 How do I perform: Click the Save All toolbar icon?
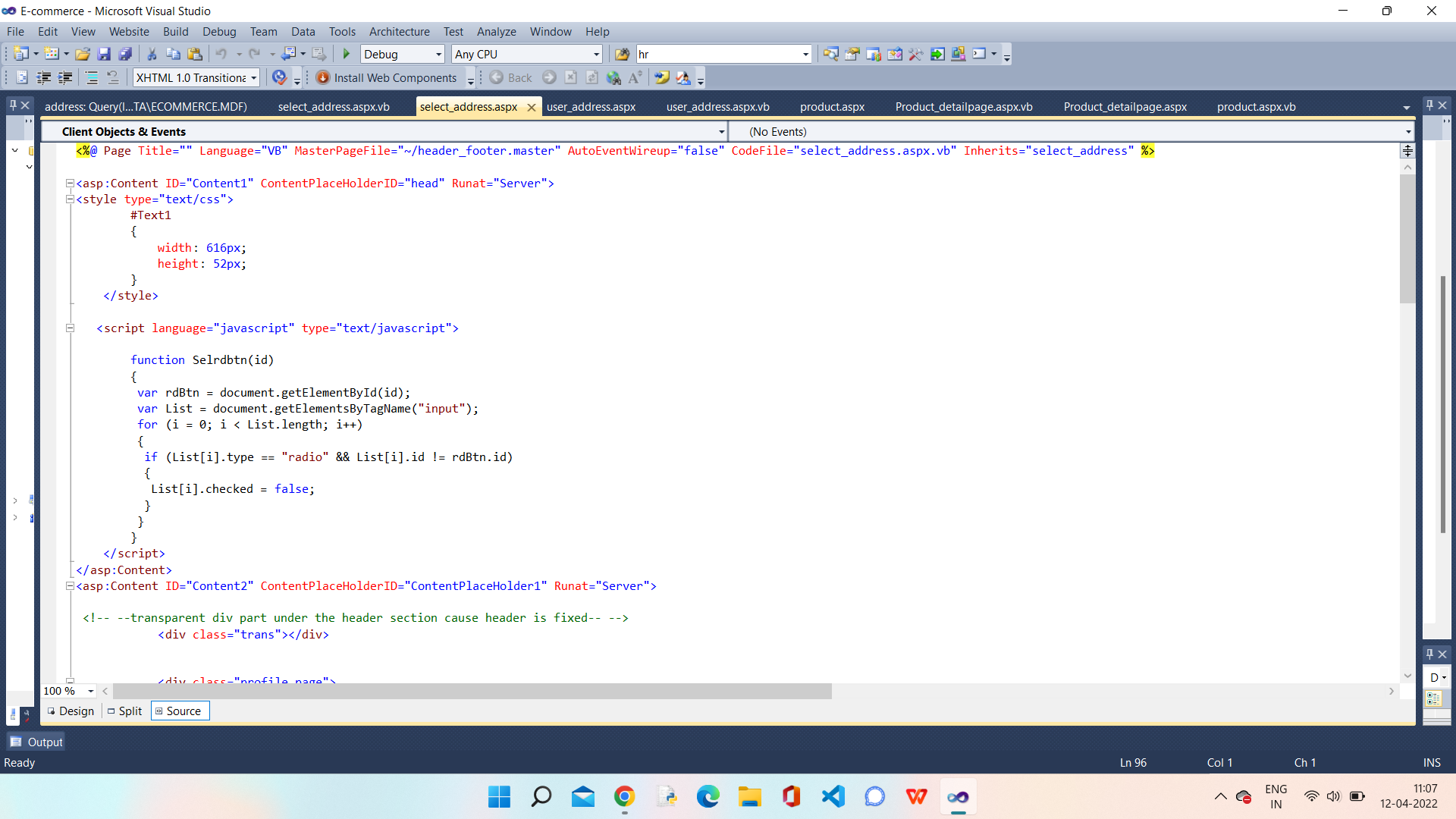pos(125,54)
